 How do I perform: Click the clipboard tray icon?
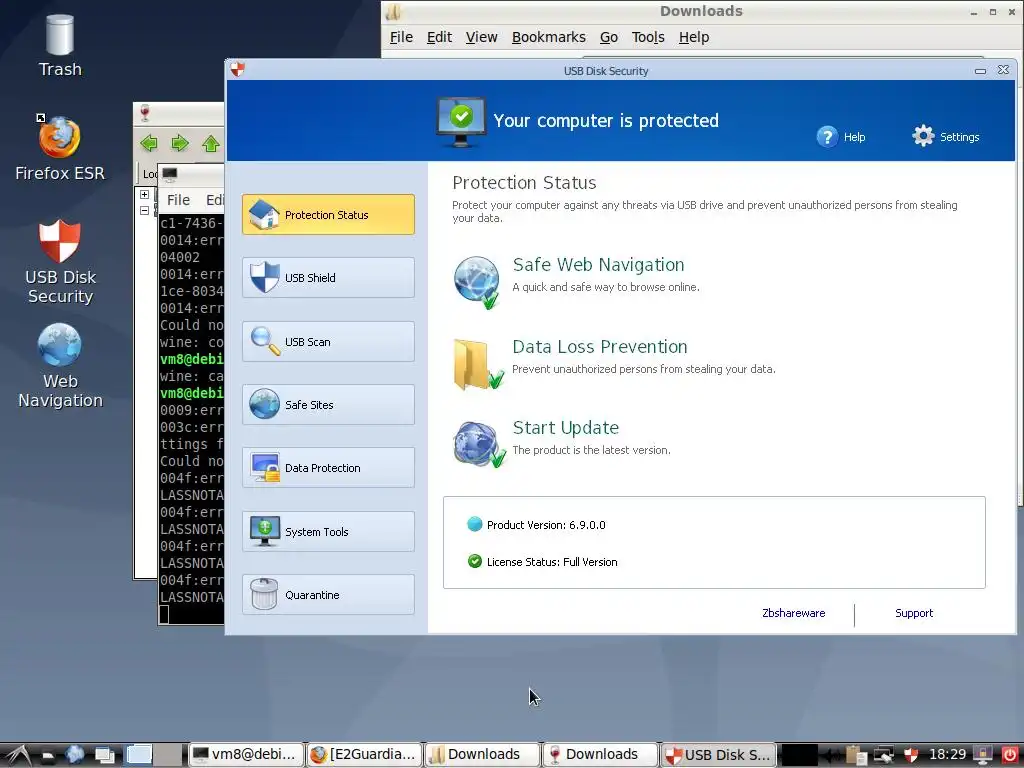point(856,755)
